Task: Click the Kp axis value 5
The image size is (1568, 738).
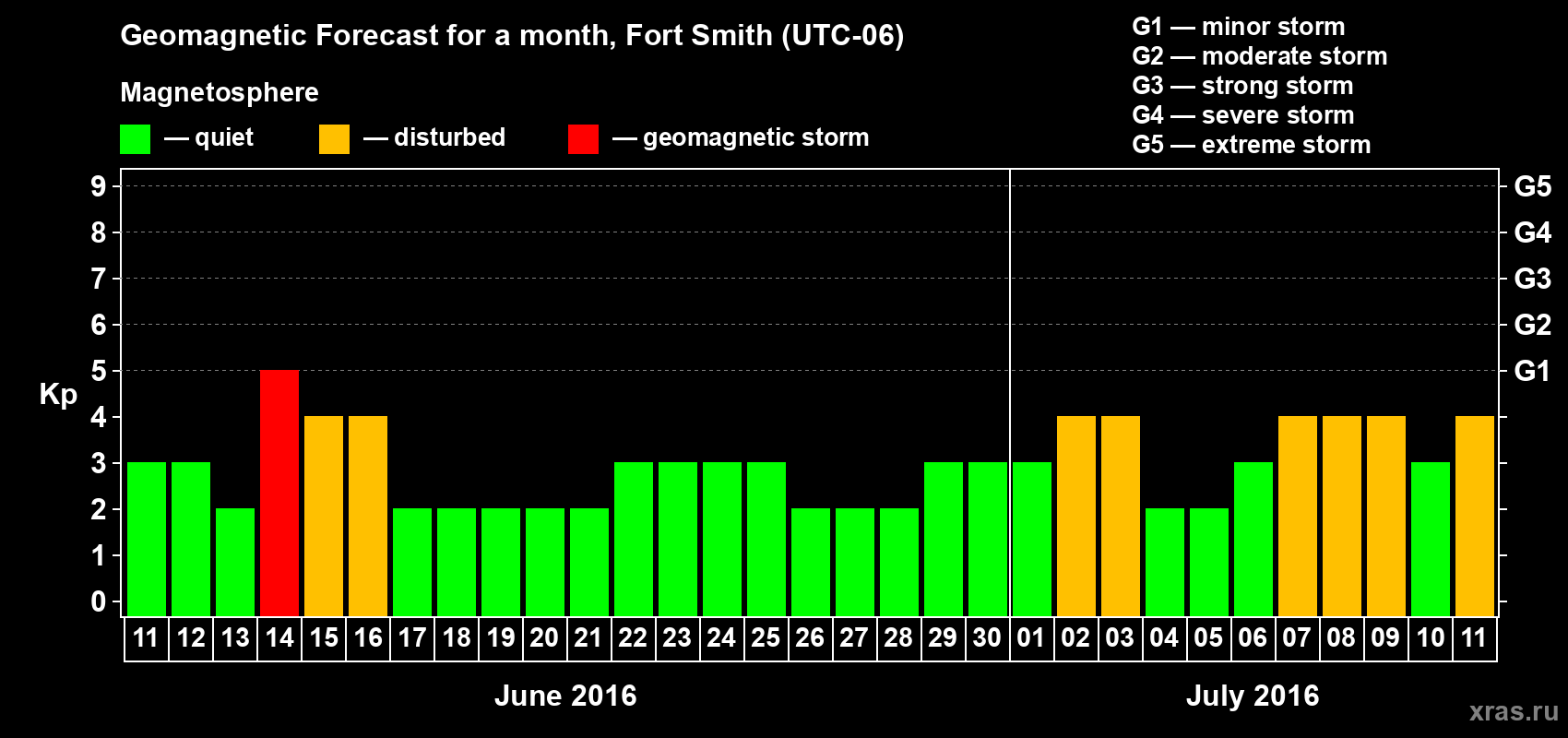Action: pyautogui.click(x=99, y=371)
